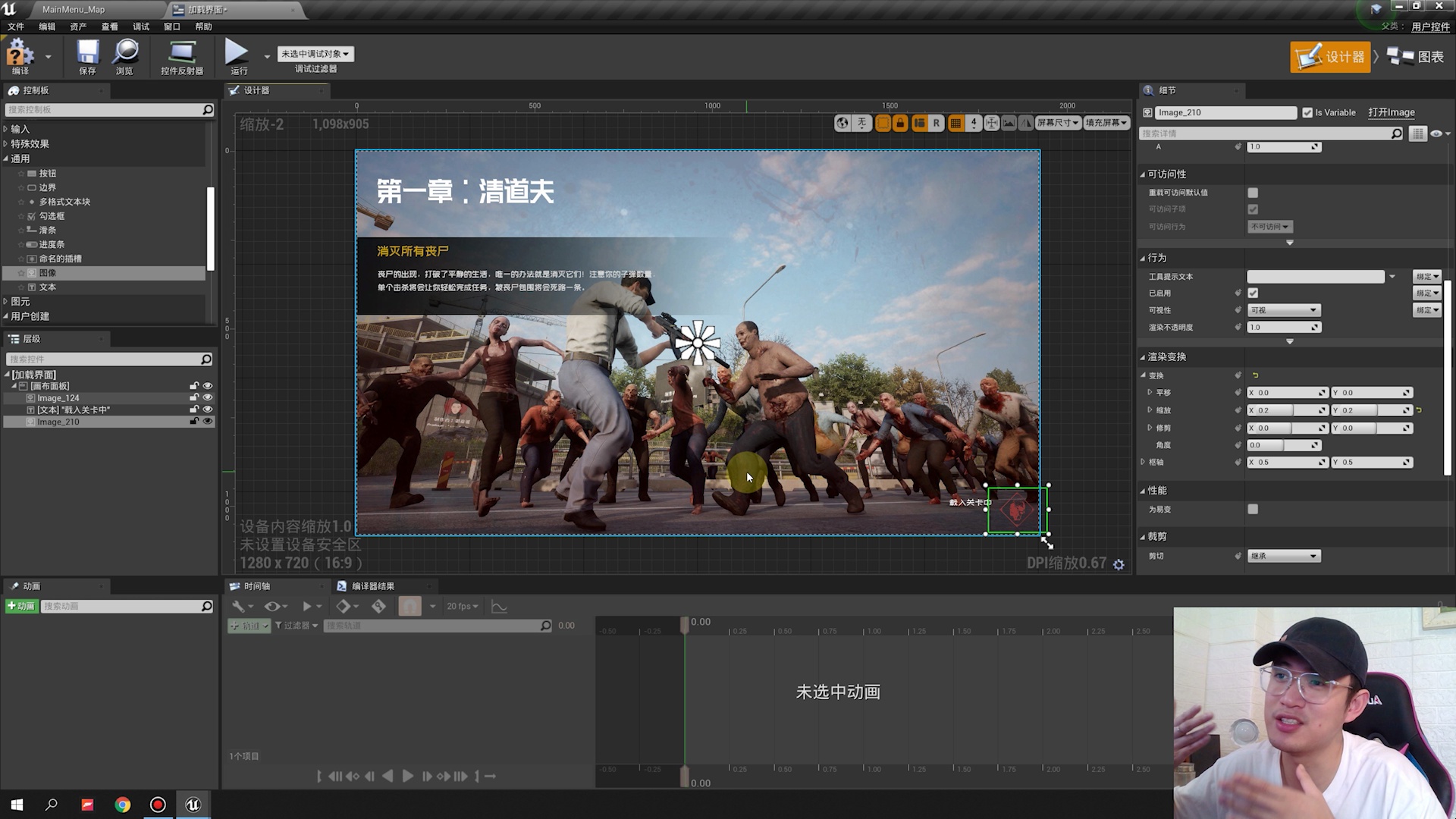The image size is (1456, 819).
Task: Open the 可视 visibility dropdown
Action: pyautogui.click(x=1284, y=310)
